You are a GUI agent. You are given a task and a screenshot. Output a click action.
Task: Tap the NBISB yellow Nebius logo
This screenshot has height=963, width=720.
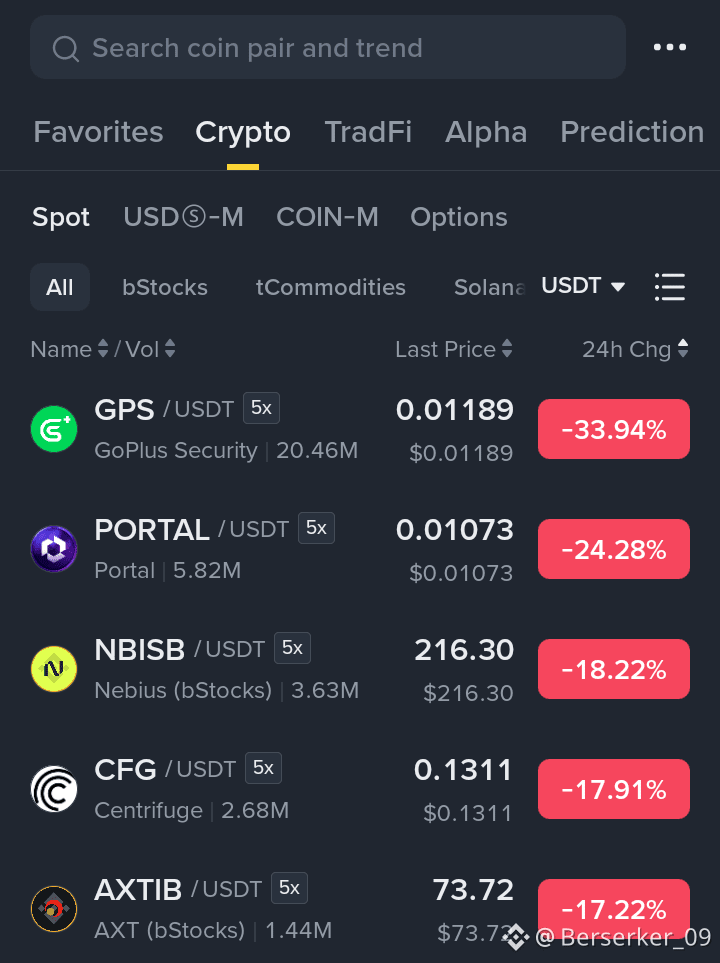pos(54,669)
